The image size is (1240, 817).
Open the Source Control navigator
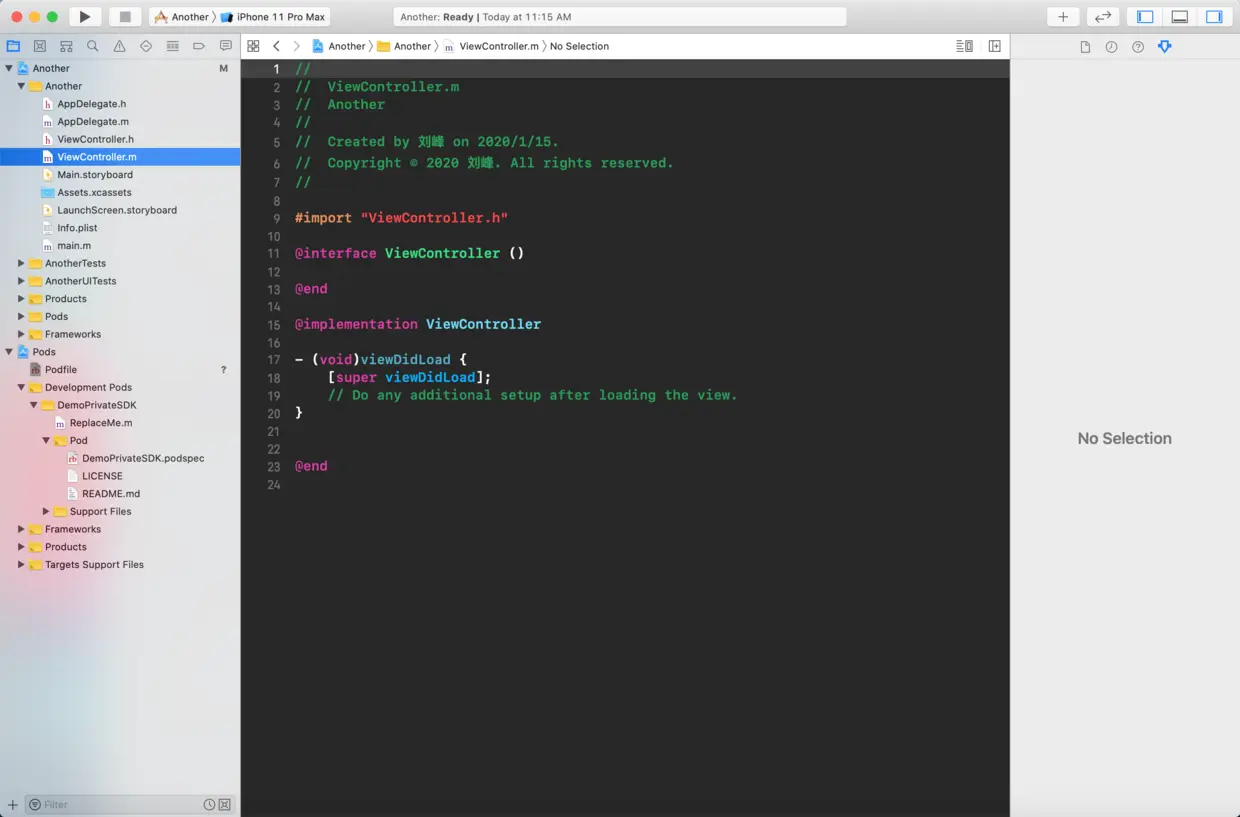coord(40,46)
